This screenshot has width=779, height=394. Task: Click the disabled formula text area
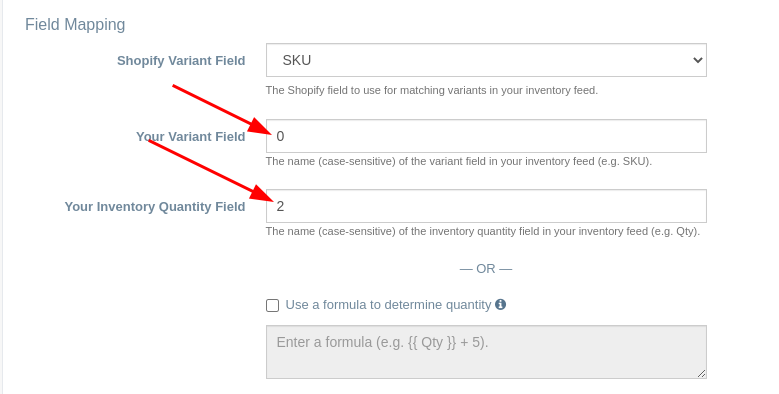[486, 352]
